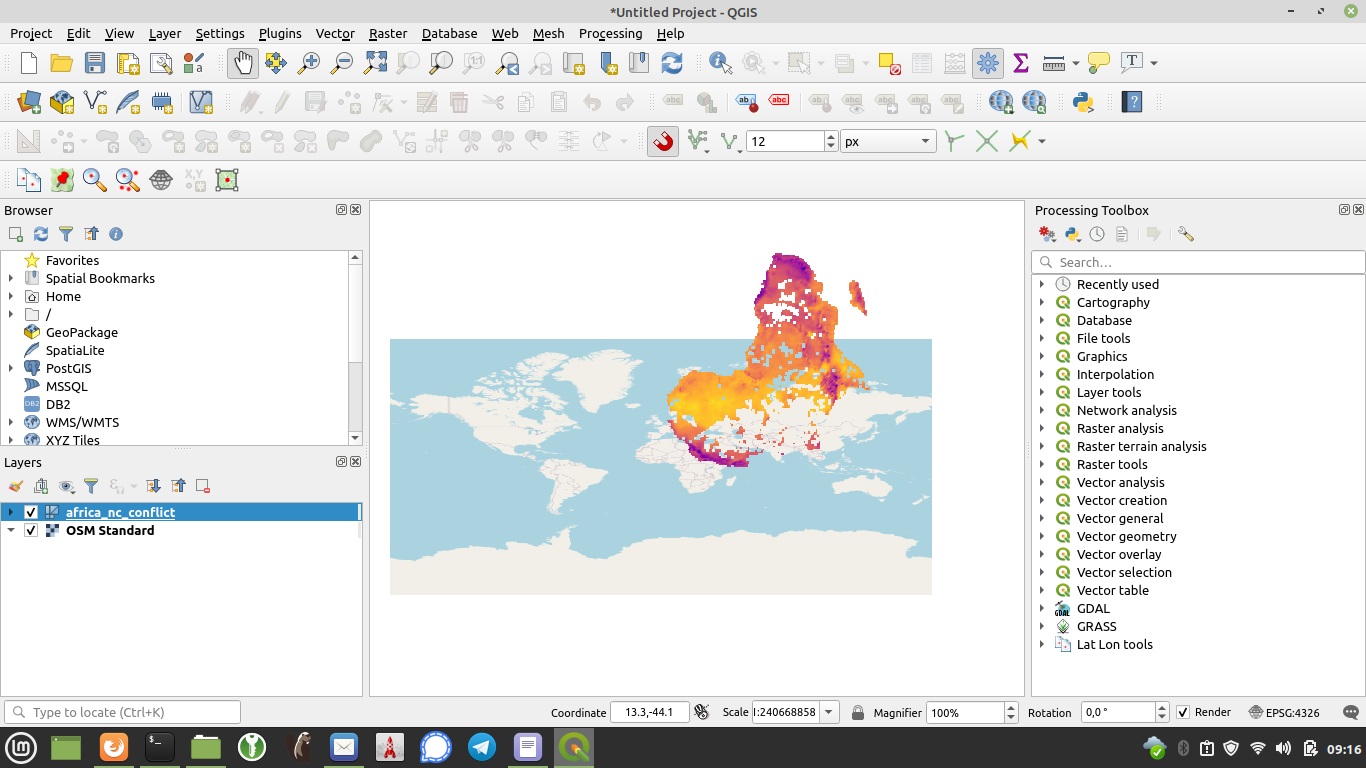This screenshot has width=1366, height=768.
Task: Refresh the map canvas
Action: coord(672,62)
